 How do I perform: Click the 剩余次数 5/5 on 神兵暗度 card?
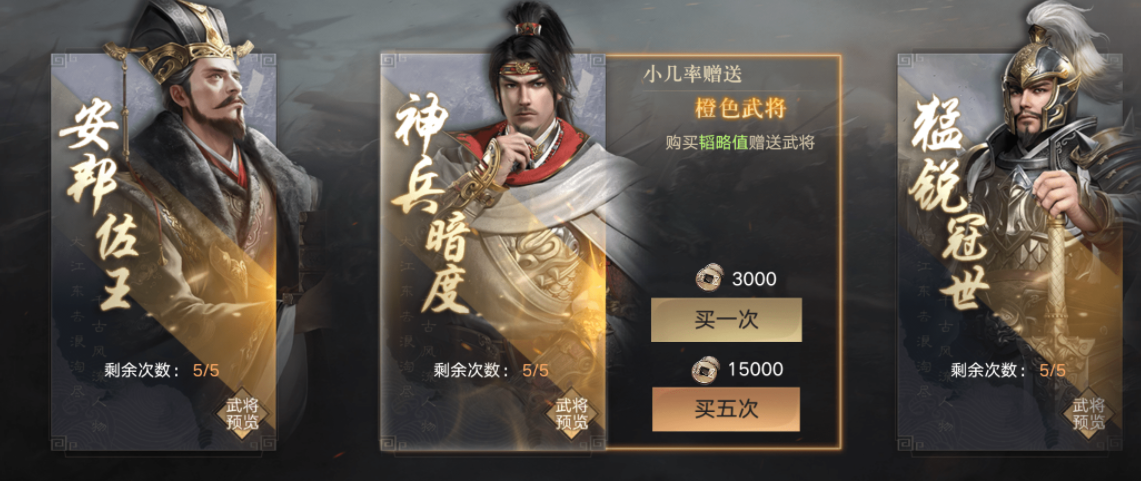pyautogui.click(x=491, y=370)
